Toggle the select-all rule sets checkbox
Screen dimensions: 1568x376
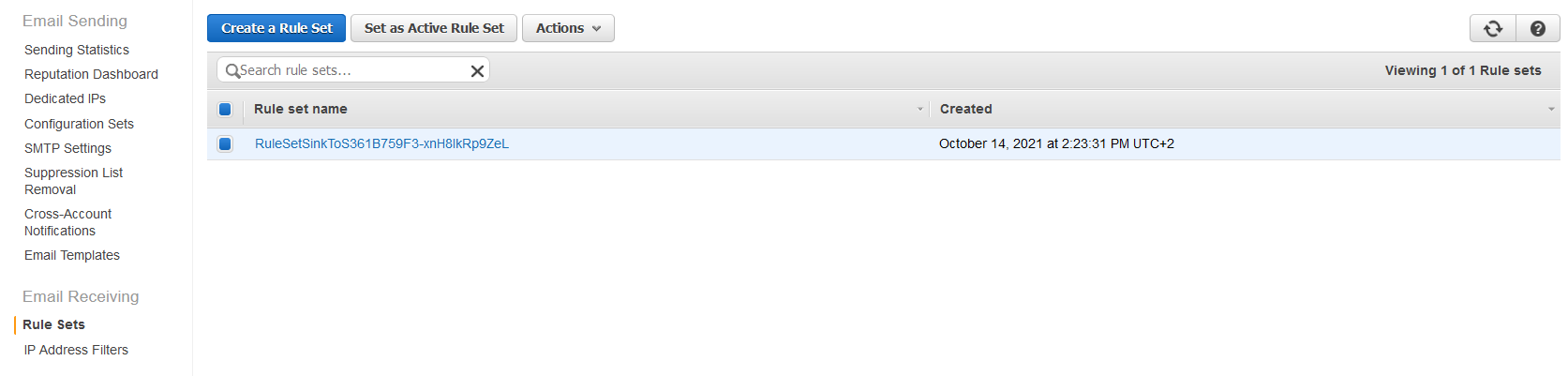(225, 109)
